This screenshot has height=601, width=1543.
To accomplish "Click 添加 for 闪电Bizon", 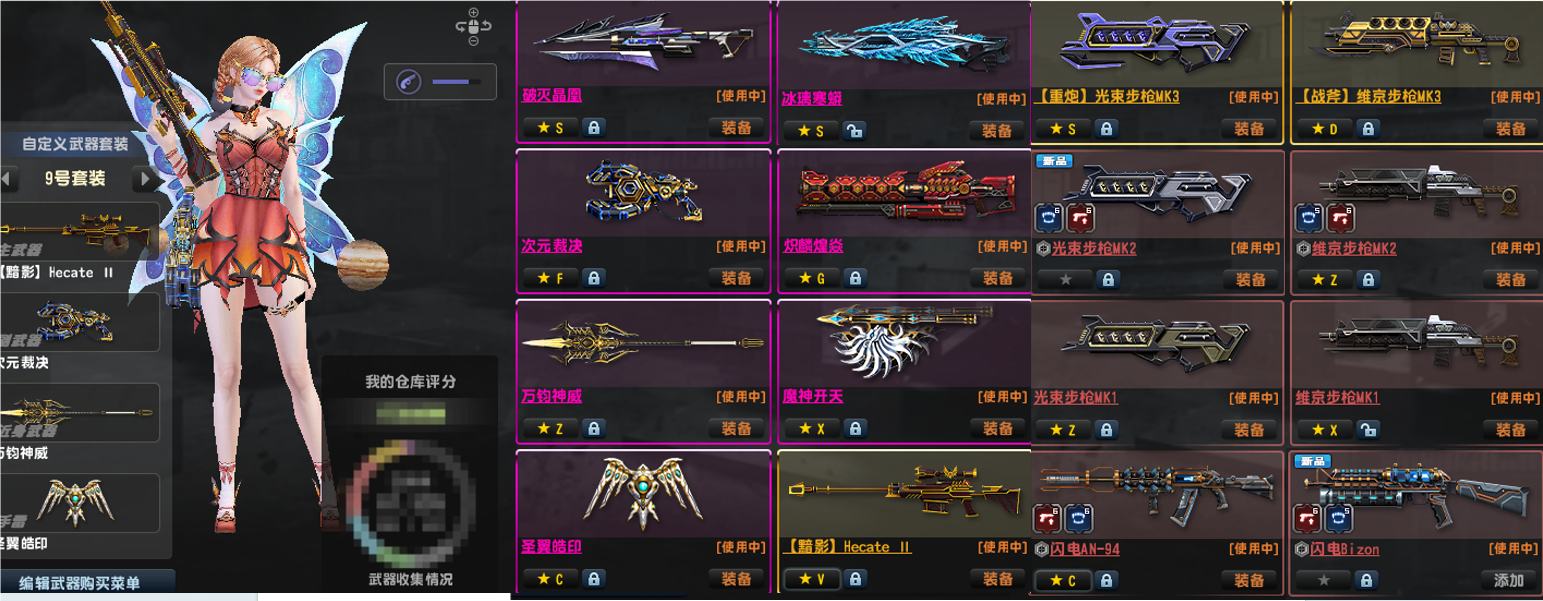I will click(x=1508, y=579).
